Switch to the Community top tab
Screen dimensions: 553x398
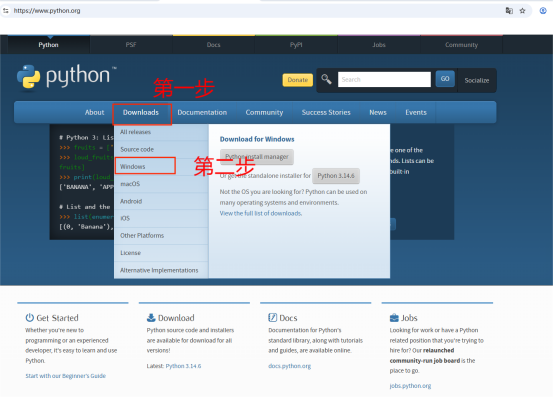pyautogui.click(x=461, y=45)
